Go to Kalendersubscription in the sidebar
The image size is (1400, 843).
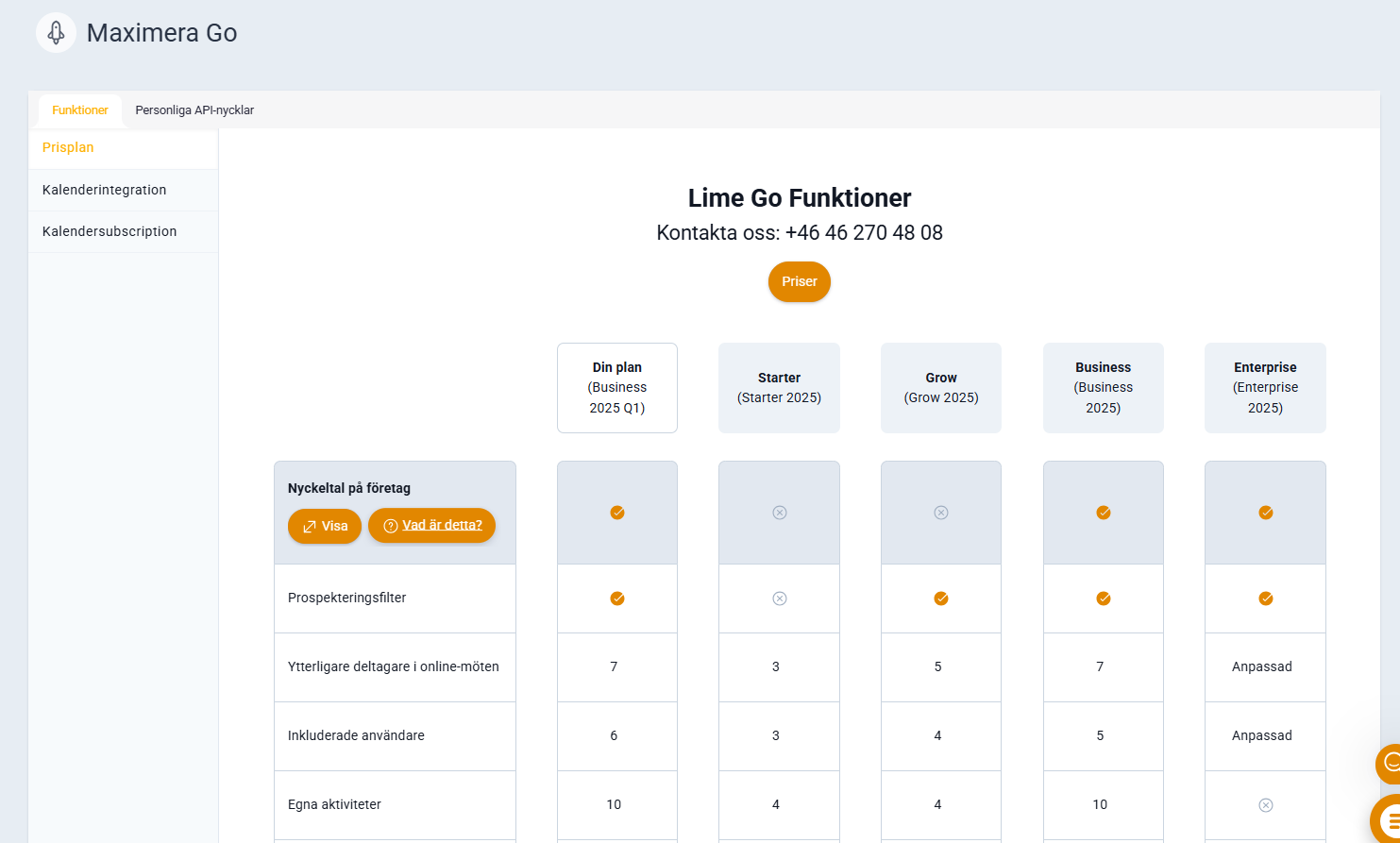click(124, 231)
